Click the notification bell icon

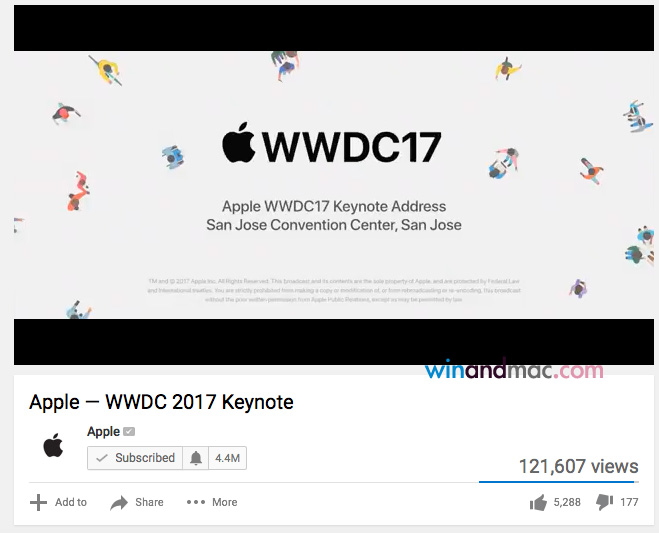(x=196, y=458)
